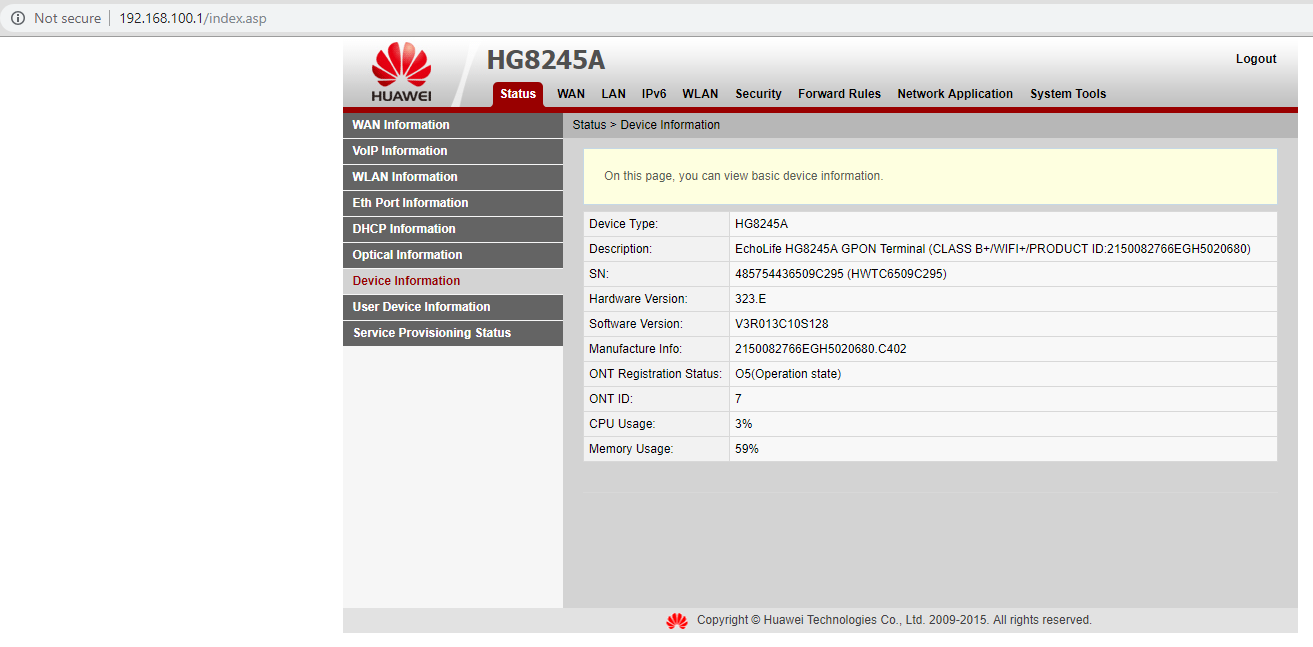
Task: Open VoIP Information in sidebar
Action: (x=453, y=151)
